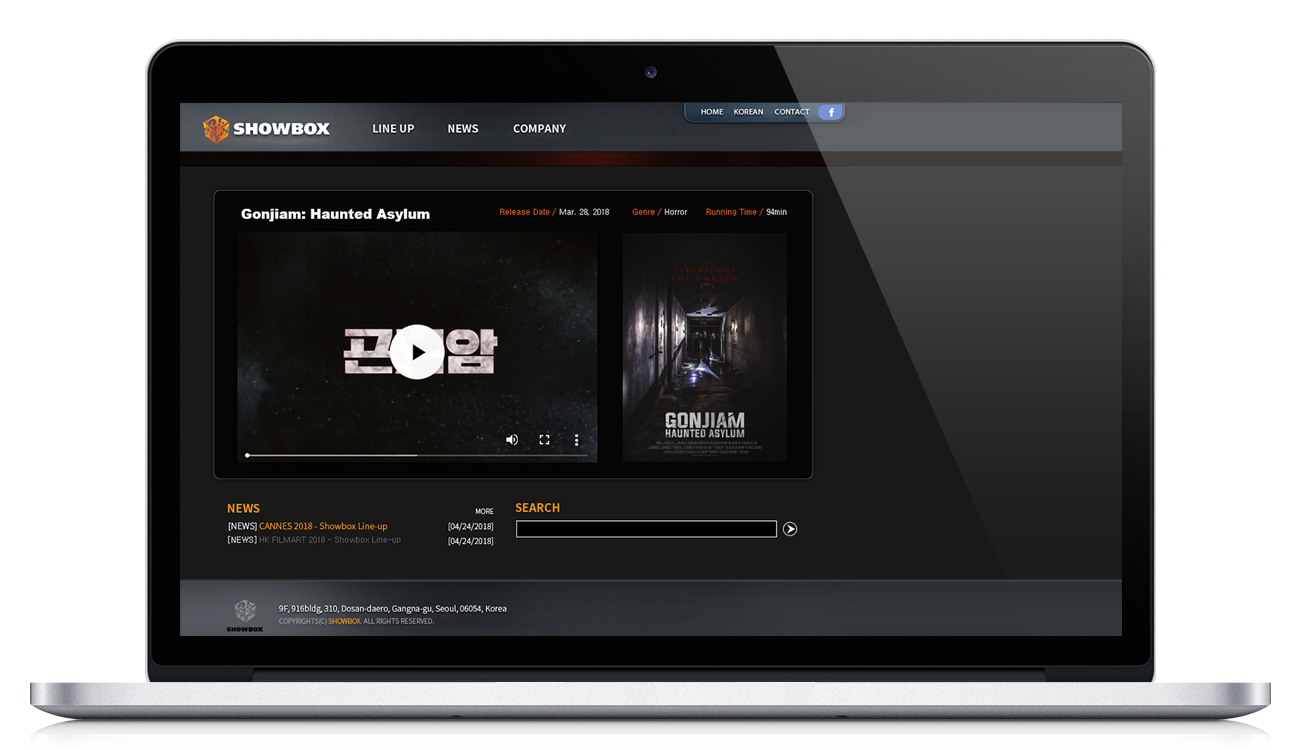Open the LINE UP menu
The height and width of the screenshot is (750, 1300).
pyautogui.click(x=393, y=129)
